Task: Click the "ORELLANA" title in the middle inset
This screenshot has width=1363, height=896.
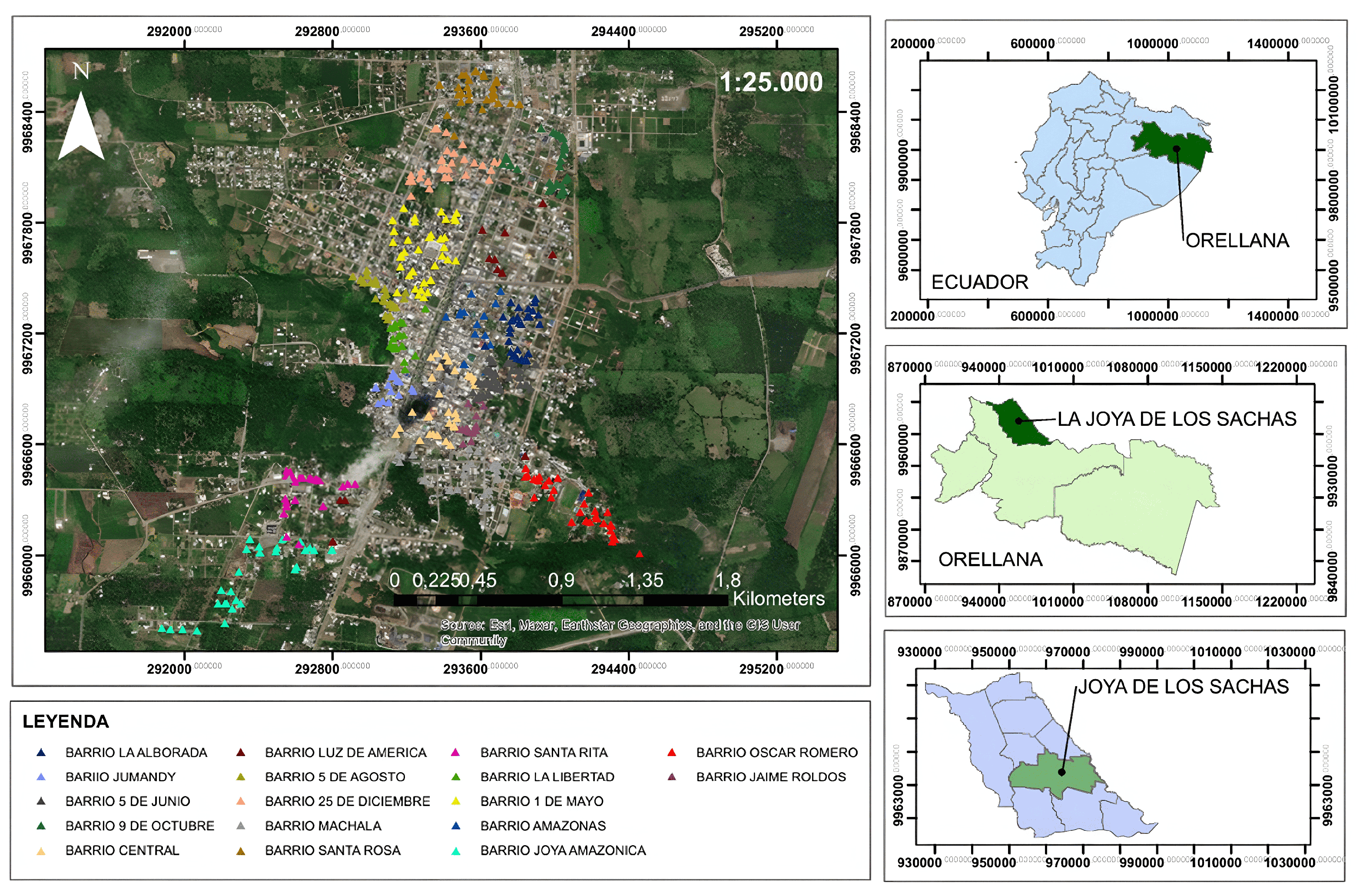Action: point(990,559)
